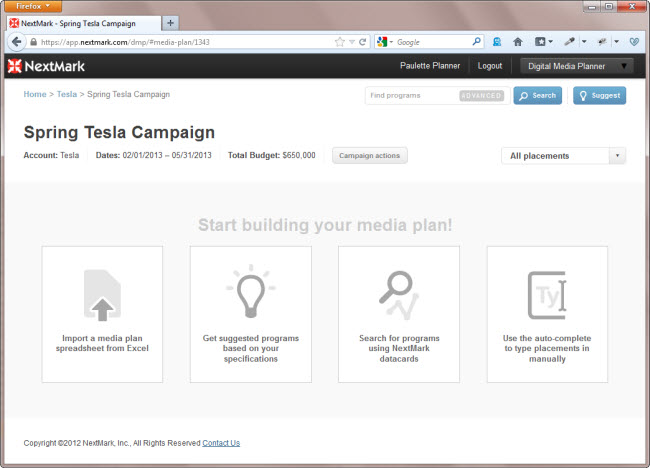Click the Spring Tesla Campaign heading
Viewport: 650px width, 468px height.
[x=119, y=132]
